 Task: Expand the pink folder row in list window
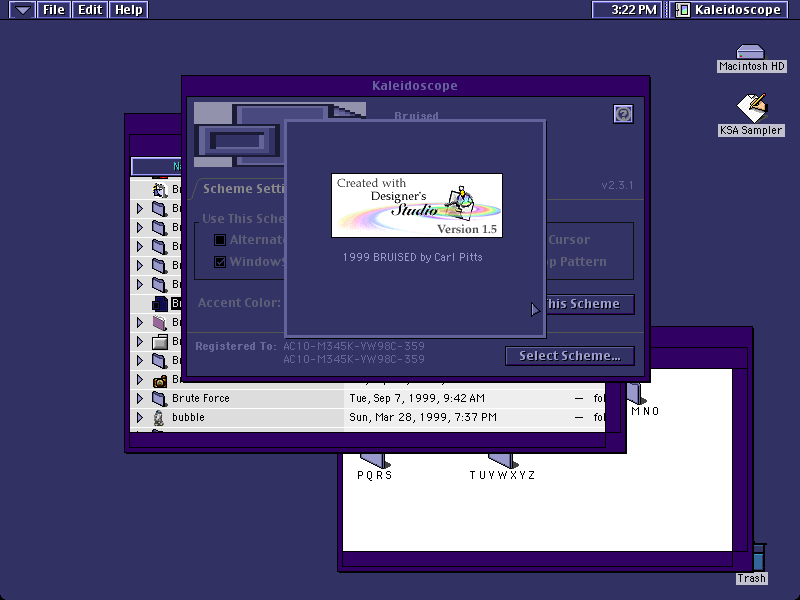[140, 322]
